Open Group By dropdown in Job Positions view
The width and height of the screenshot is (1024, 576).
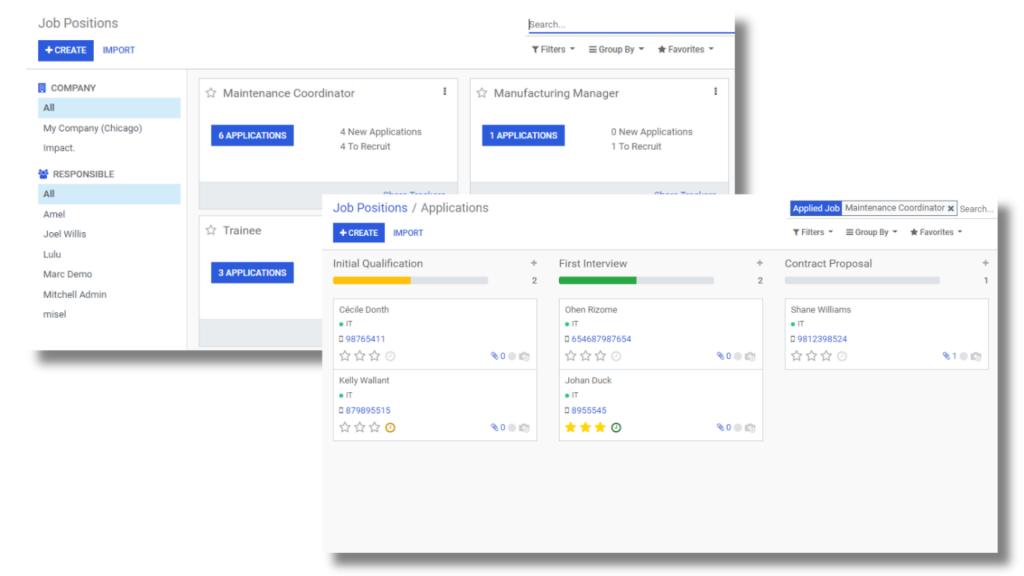pyautogui.click(x=616, y=49)
